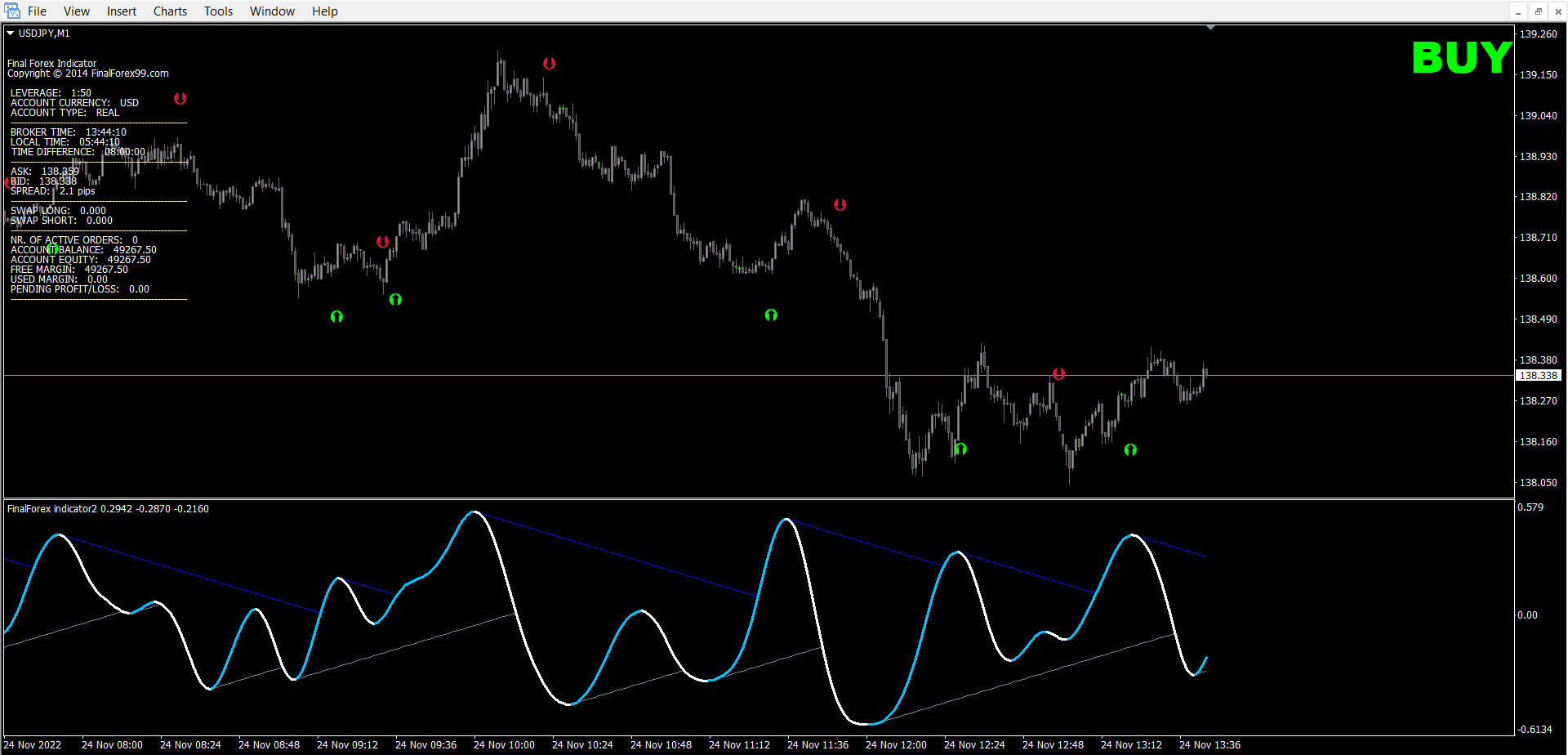Select the green arrow overlapping the ACCOUNT BALANCE text

[x=52, y=248]
